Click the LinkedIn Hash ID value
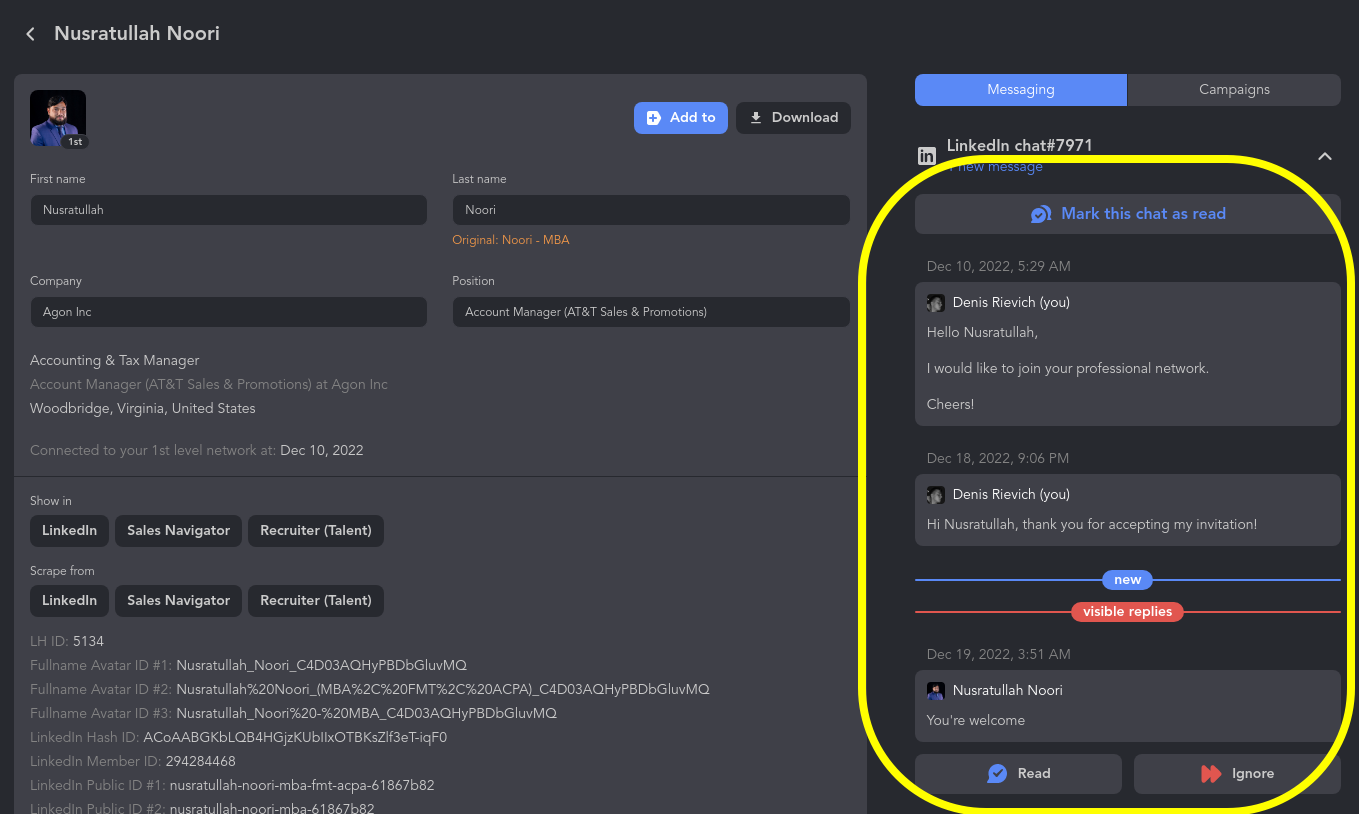 [295, 738]
